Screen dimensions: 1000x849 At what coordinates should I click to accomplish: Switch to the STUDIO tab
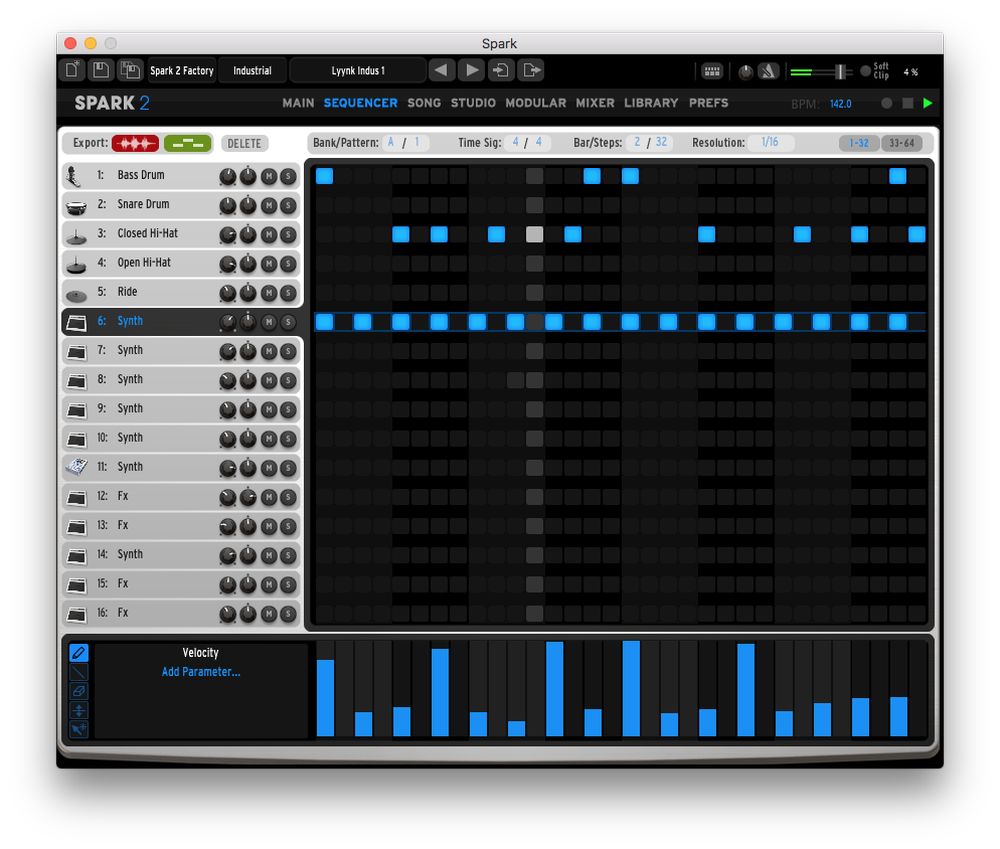[473, 103]
